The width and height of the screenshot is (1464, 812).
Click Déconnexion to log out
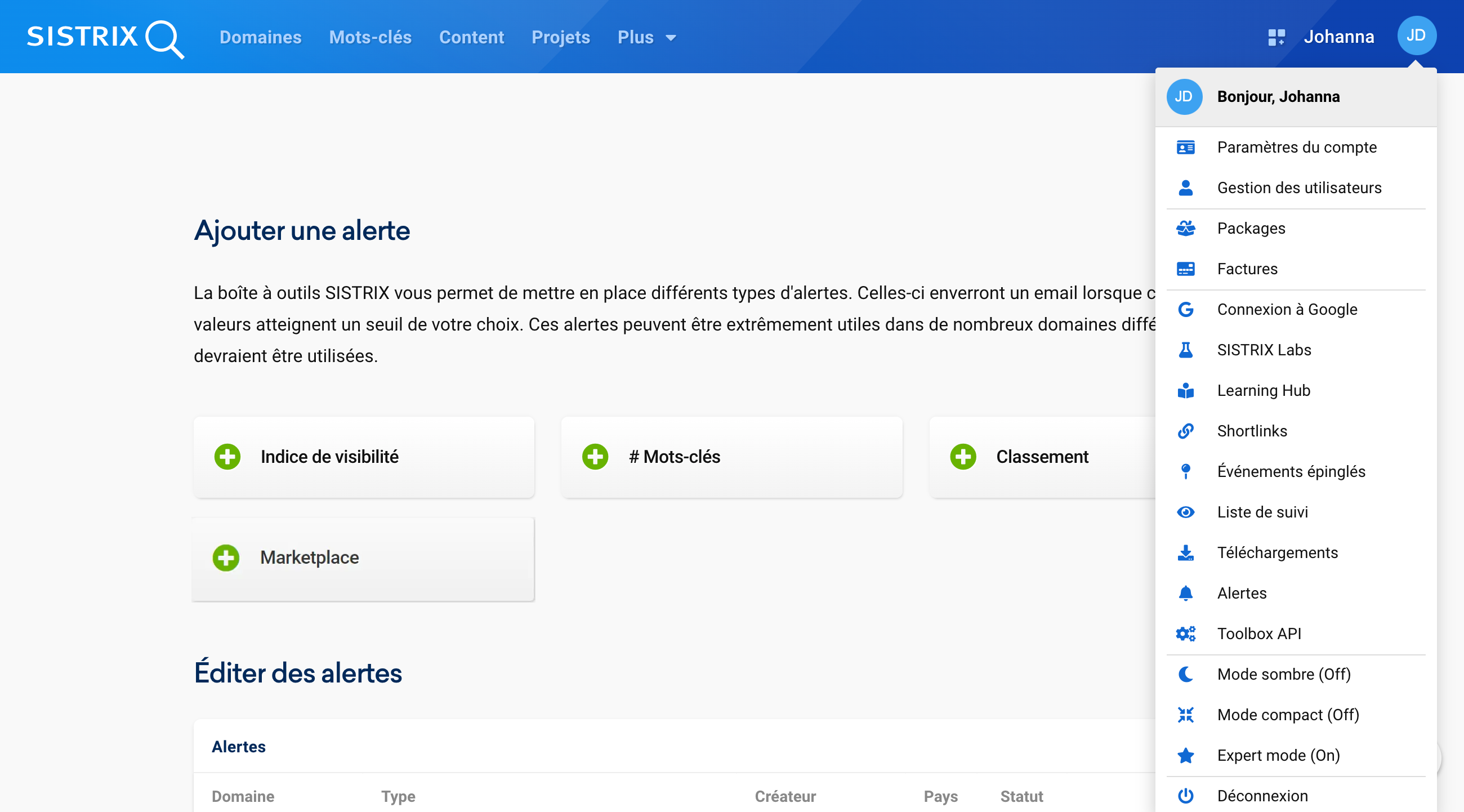1296,796
